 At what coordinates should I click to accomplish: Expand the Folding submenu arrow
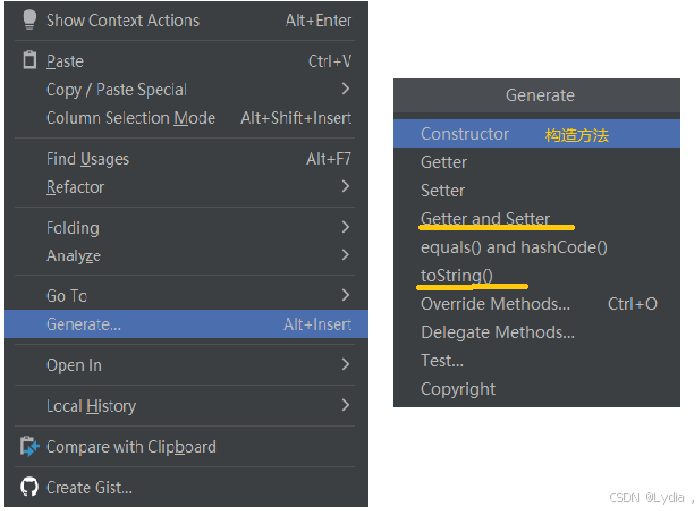pos(345,227)
